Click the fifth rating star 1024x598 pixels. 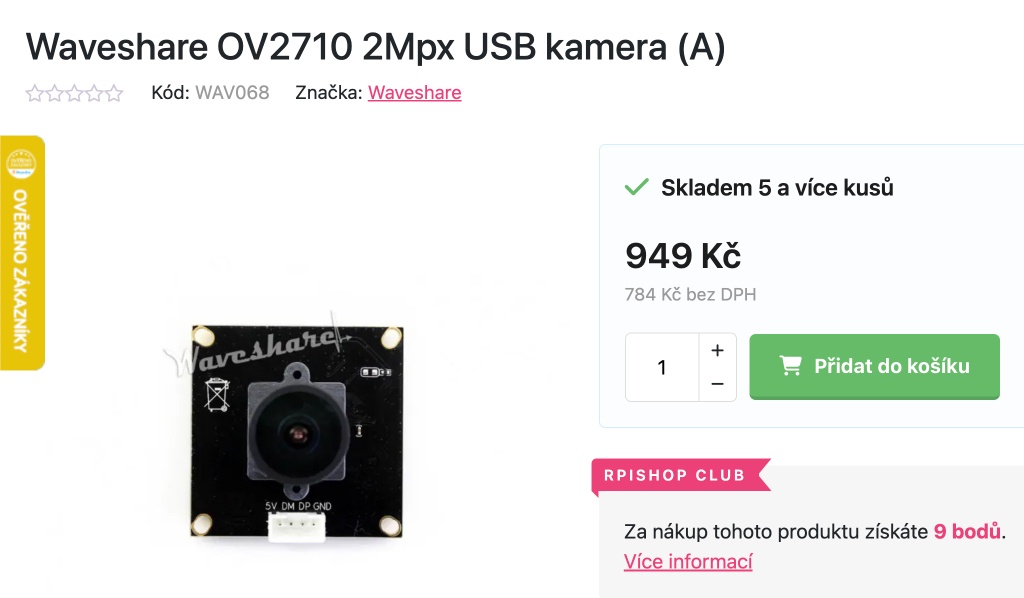[x=114, y=93]
